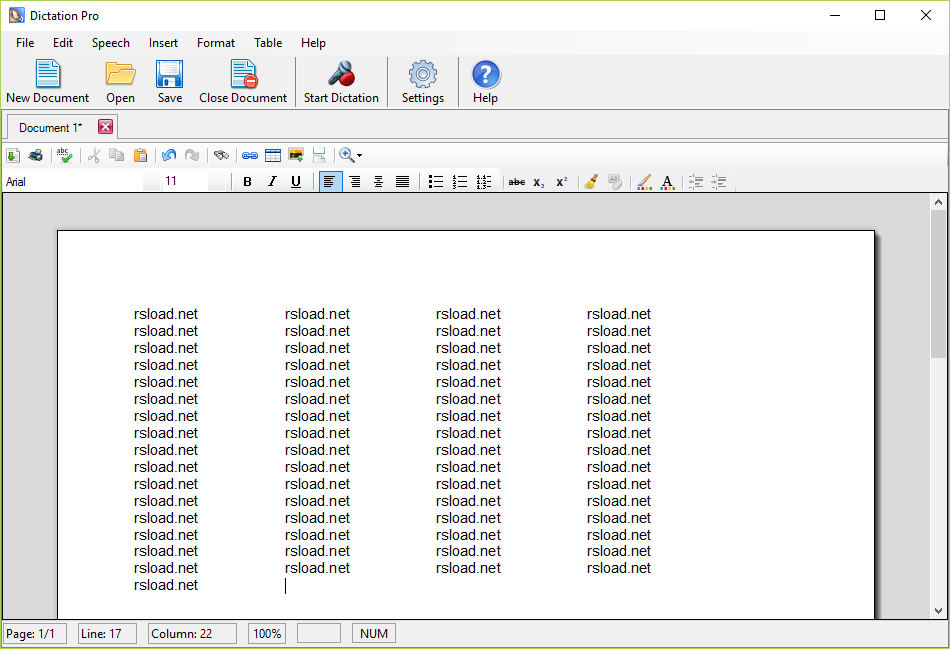
Task: Create a New Document
Action: pos(47,82)
